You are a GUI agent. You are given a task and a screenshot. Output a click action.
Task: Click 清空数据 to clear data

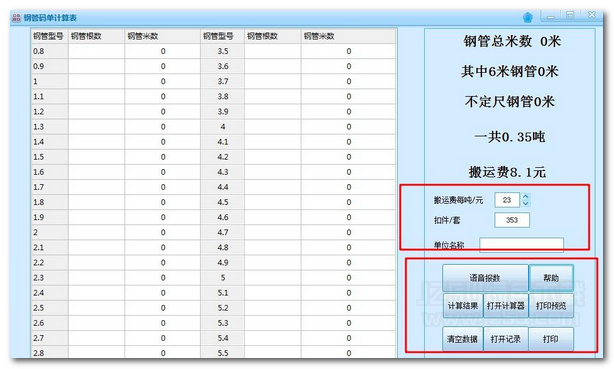click(462, 339)
